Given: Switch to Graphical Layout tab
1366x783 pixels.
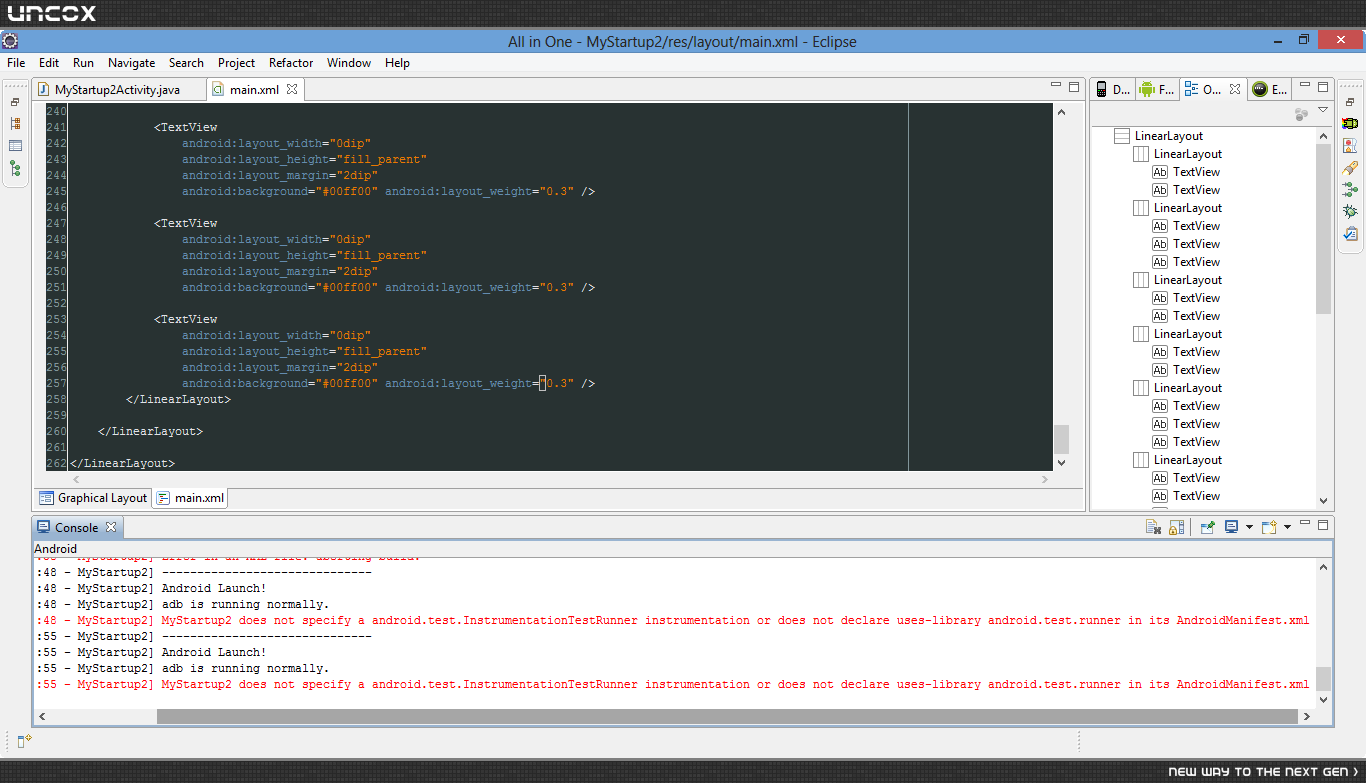Looking at the screenshot, I should (x=93, y=498).
